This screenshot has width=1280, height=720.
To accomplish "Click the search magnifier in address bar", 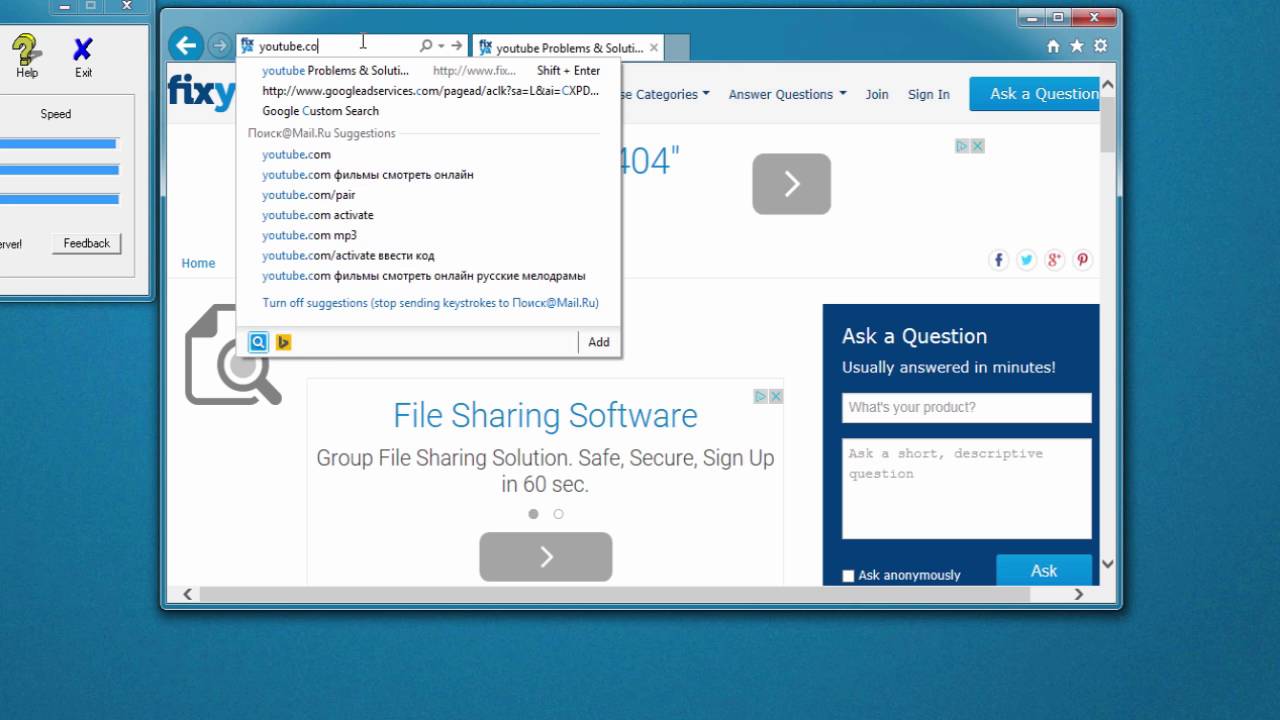I will tap(425, 46).
